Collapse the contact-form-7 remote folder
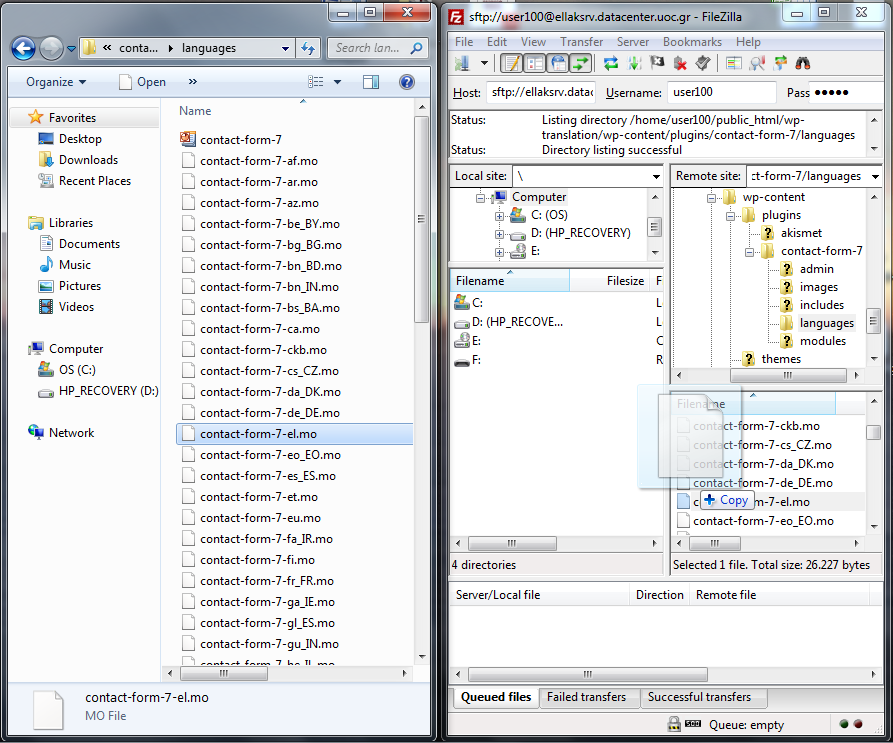Viewport: 893px width, 743px height. pyautogui.click(x=749, y=252)
